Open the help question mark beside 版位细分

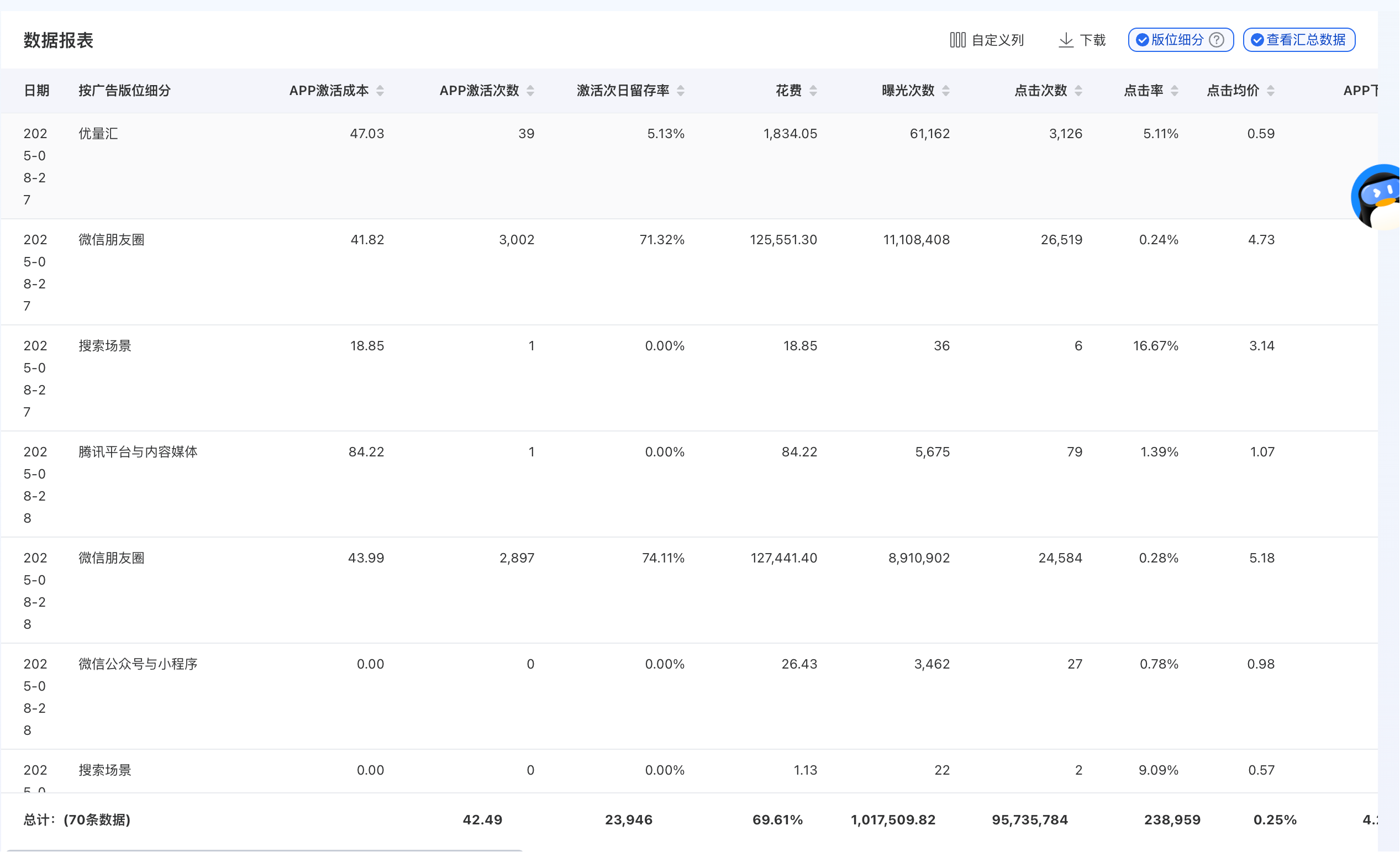tap(1217, 40)
